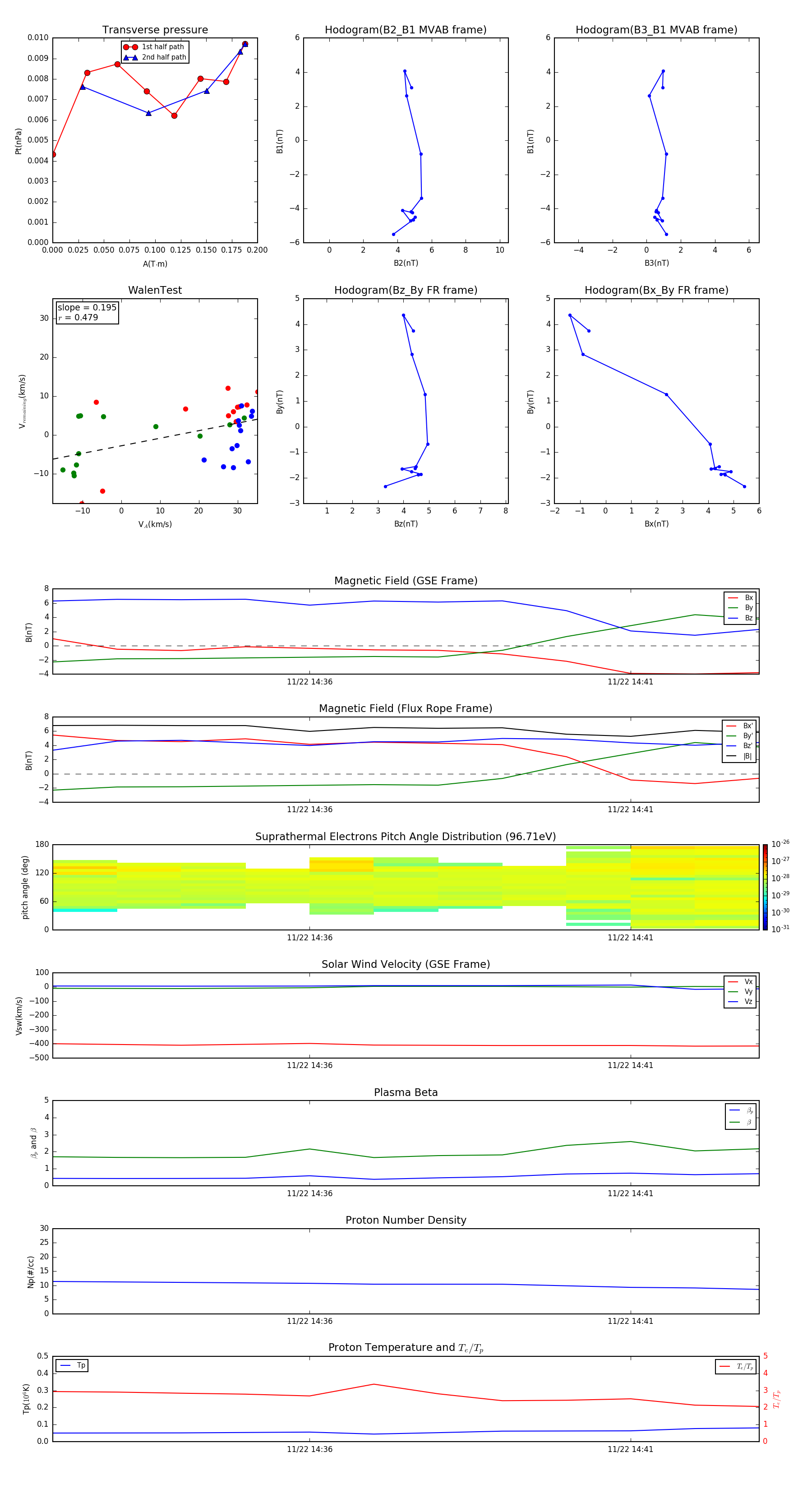Click the Proton Number Density title
The height and width of the screenshot is (1489, 812).
(406, 1220)
